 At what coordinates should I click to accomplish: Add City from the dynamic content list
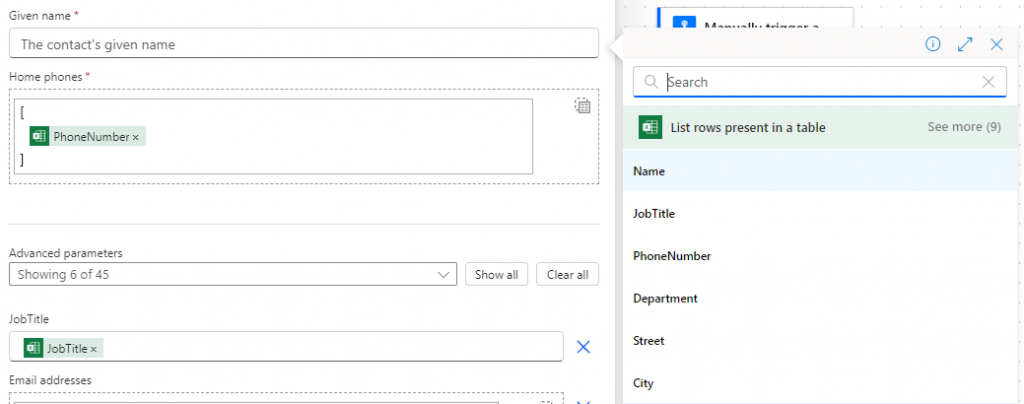click(643, 383)
